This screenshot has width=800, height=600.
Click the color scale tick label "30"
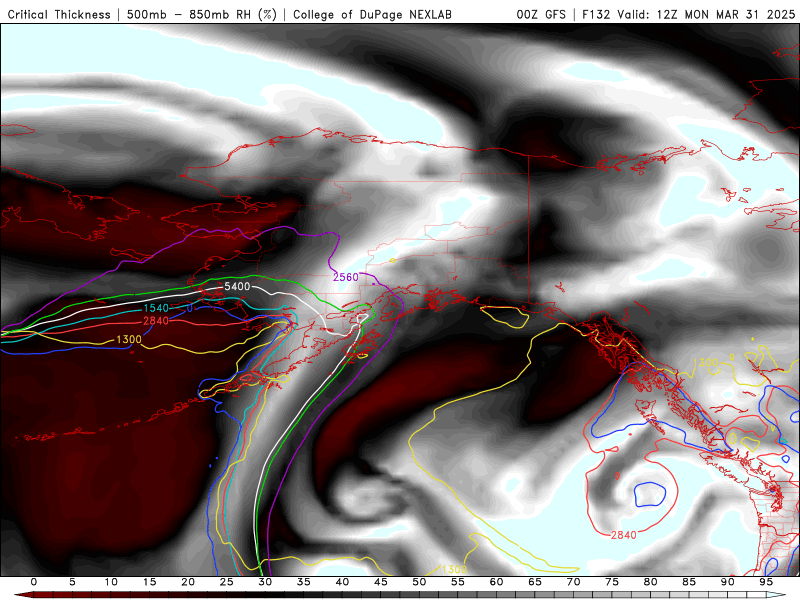265,582
